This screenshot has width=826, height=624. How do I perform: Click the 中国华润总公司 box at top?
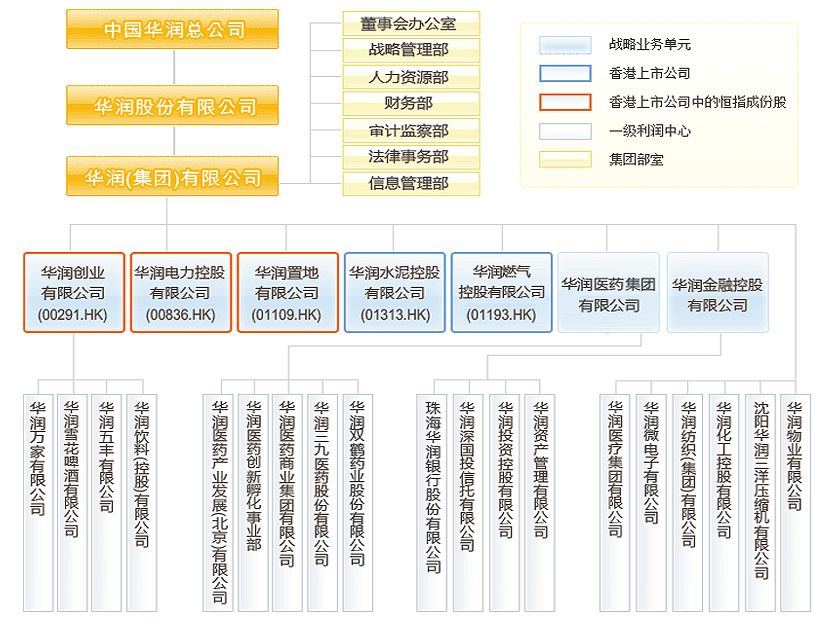[174, 29]
